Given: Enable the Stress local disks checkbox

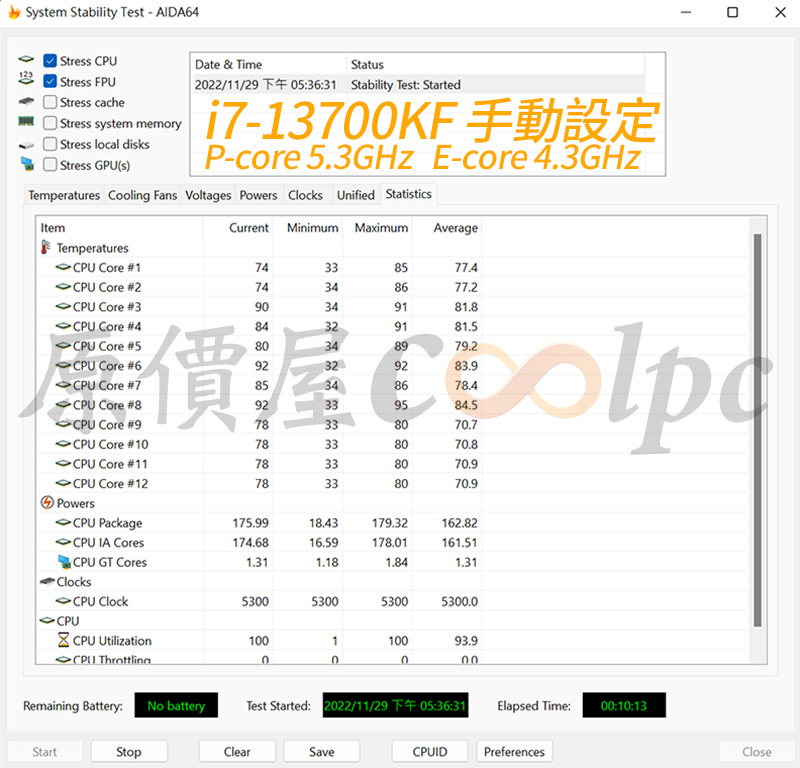Looking at the screenshot, I should click(50, 144).
